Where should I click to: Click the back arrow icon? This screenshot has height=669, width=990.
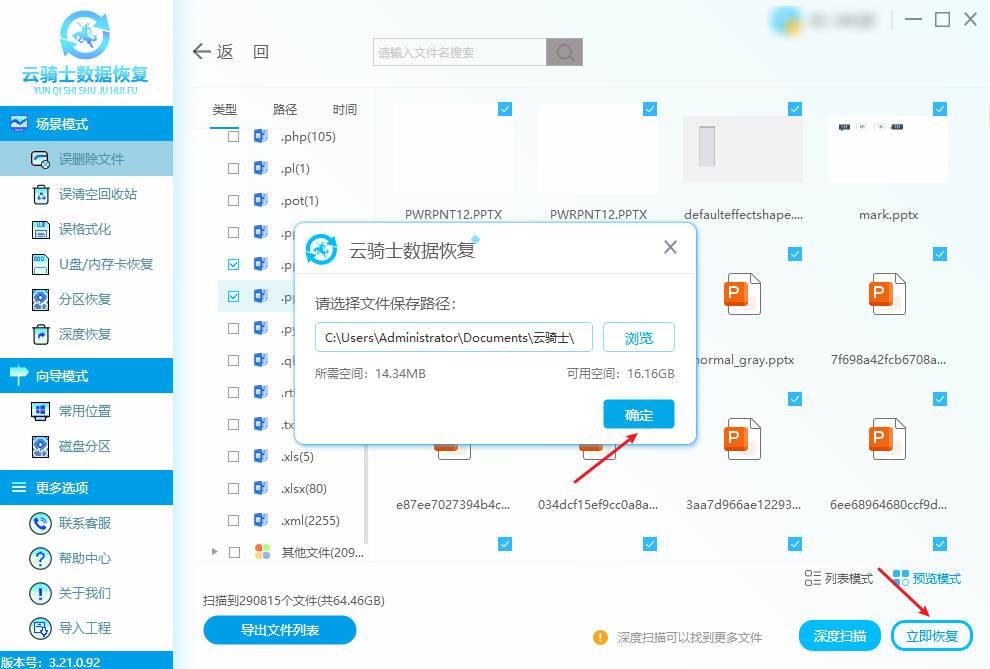[x=201, y=51]
